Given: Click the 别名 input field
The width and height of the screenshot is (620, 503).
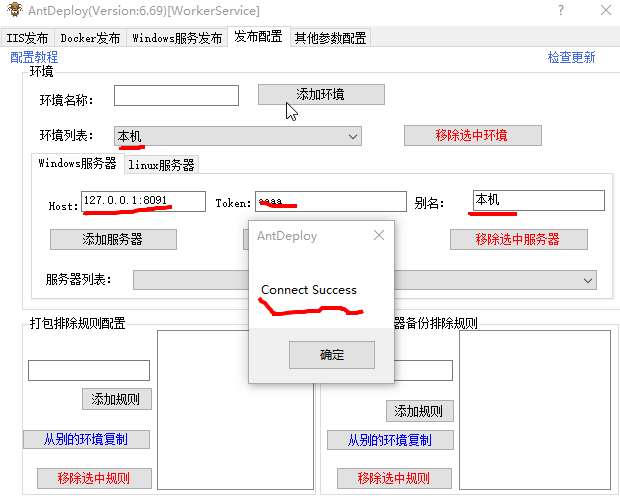Looking at the screenshot, I should point(539,200).
